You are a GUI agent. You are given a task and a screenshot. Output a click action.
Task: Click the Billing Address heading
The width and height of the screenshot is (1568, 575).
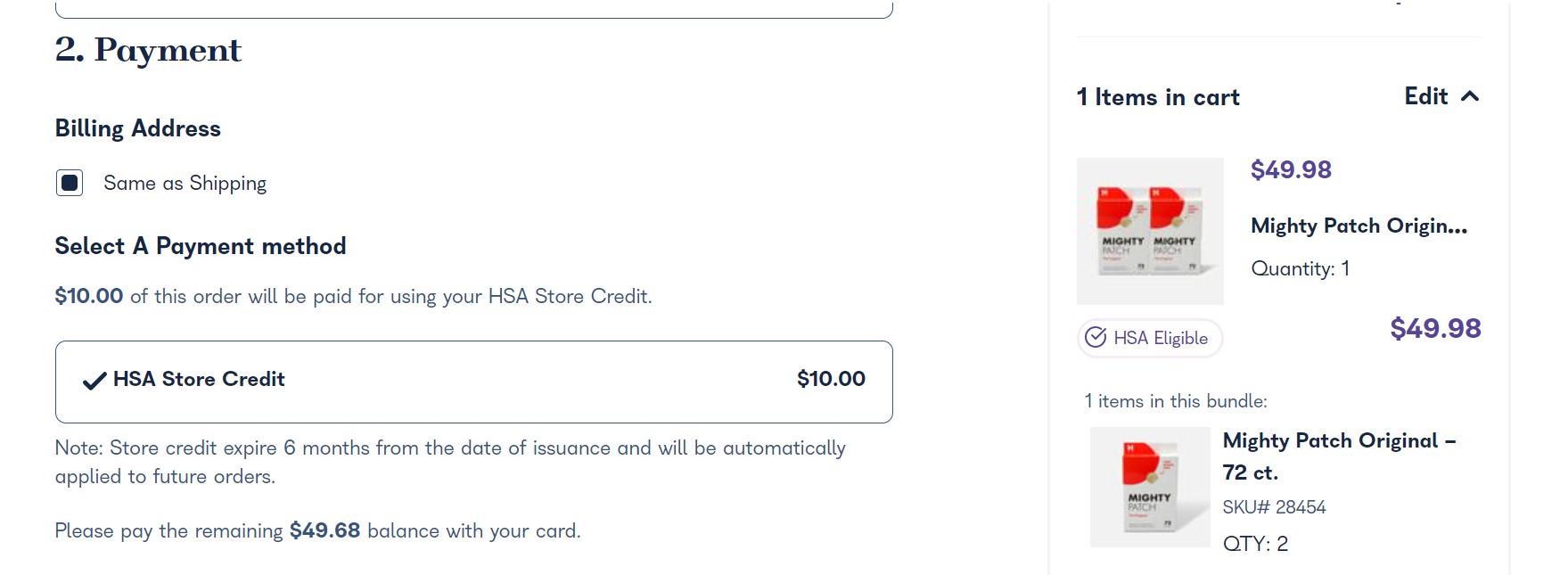point(137,128)
